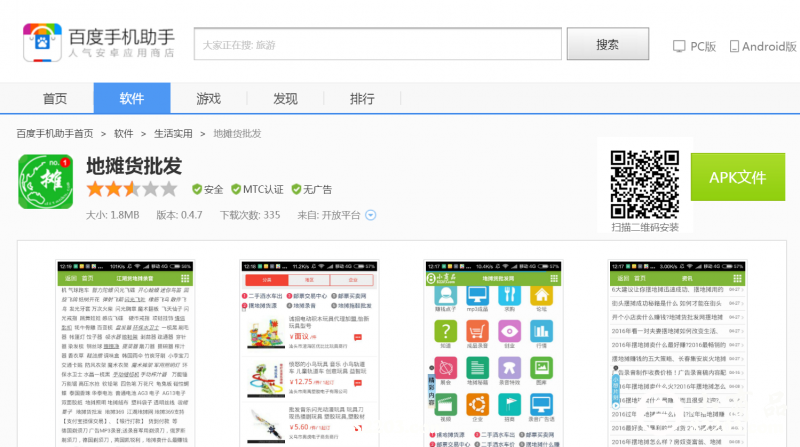This screenshot has height=447, width=800.
Task: Open the fourth screenshot showing news list
Action: pyautogui.click(x=678, y=353)
